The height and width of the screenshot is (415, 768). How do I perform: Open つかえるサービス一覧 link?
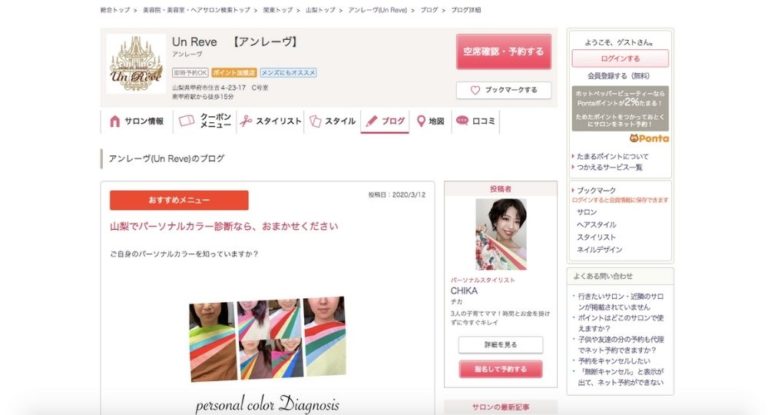pyautogui.click(x=610, y=167)
